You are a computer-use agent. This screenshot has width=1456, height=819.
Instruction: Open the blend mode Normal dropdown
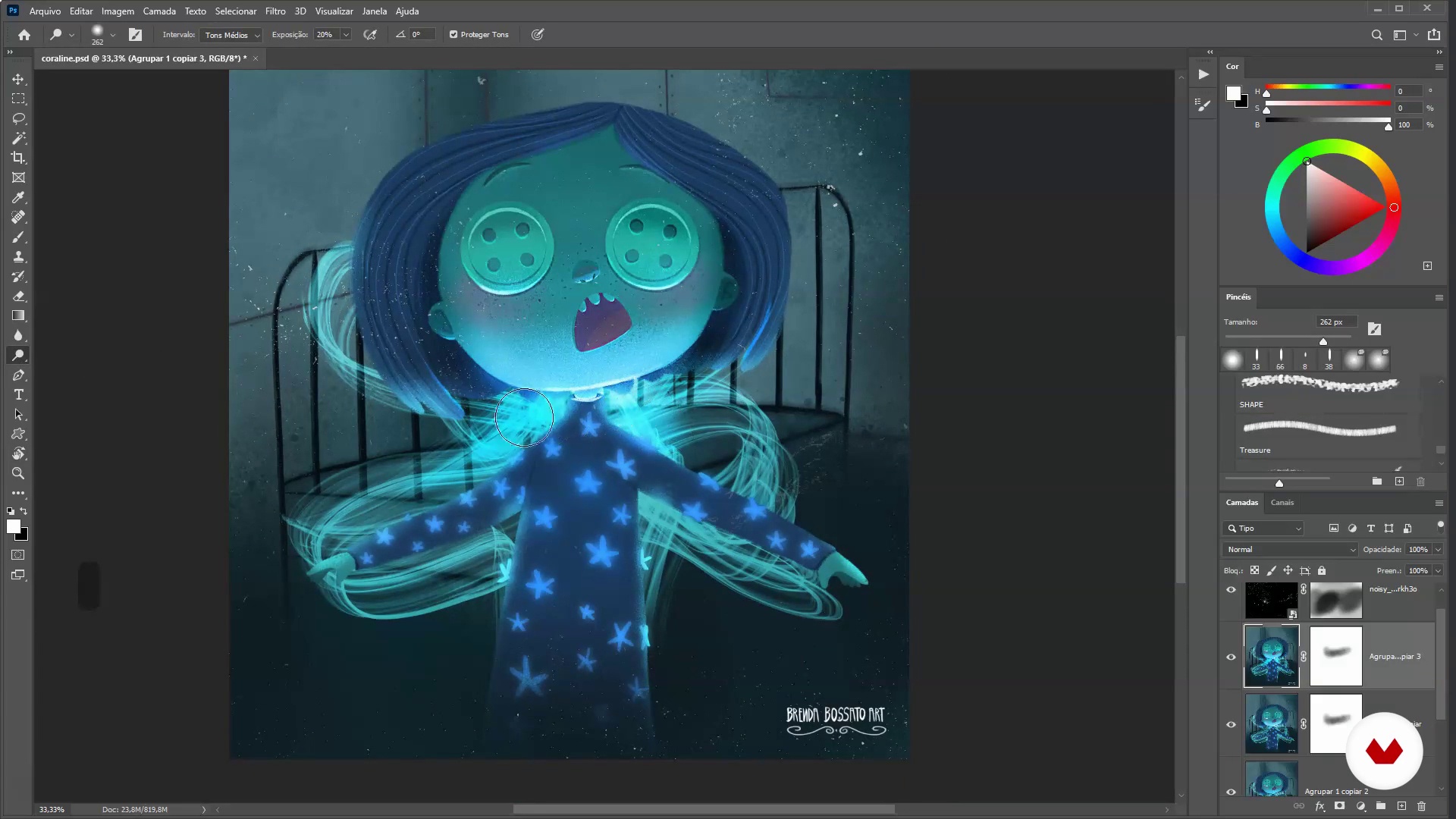click(1291, 550)
